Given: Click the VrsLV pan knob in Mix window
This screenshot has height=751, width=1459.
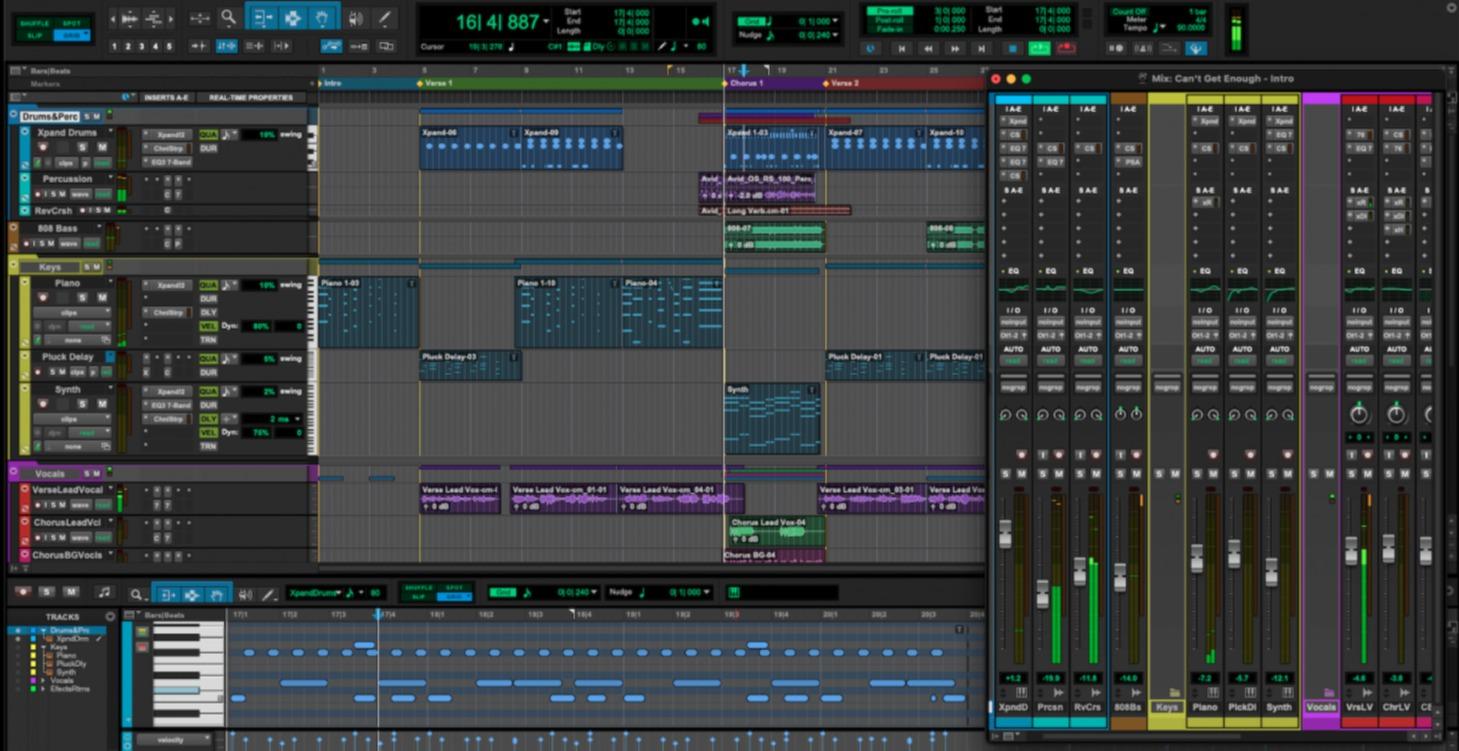Looking at the screenshot, I should pyautogui.click(x=1358, y=414).
